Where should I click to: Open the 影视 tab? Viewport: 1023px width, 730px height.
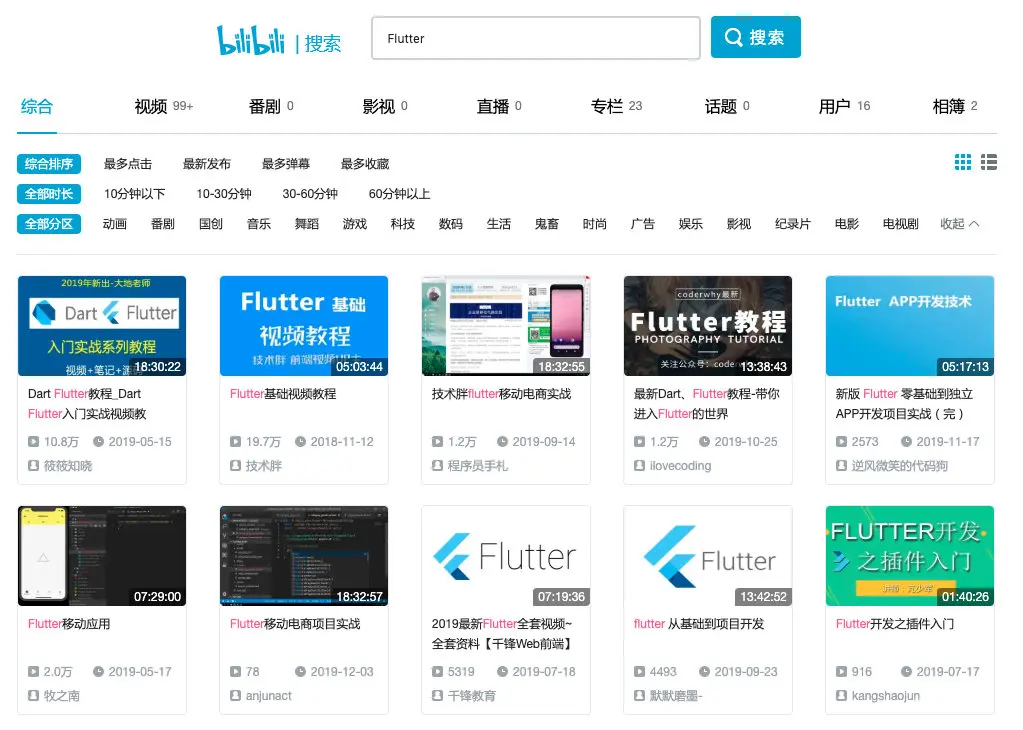[x=385, y=106]
